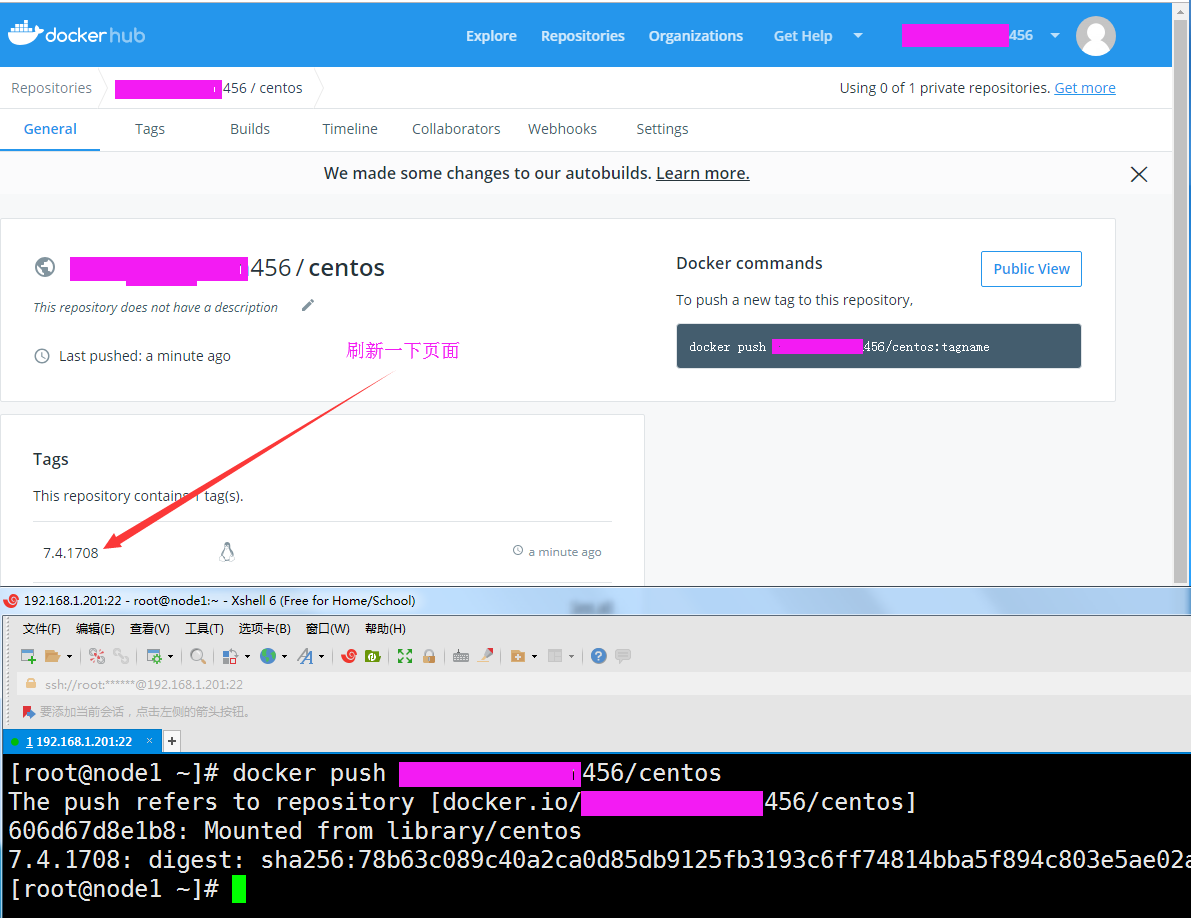
Task: Click New Session icon in Xshell toolbar
Action: pyautogui.click(x=28, y=656)
